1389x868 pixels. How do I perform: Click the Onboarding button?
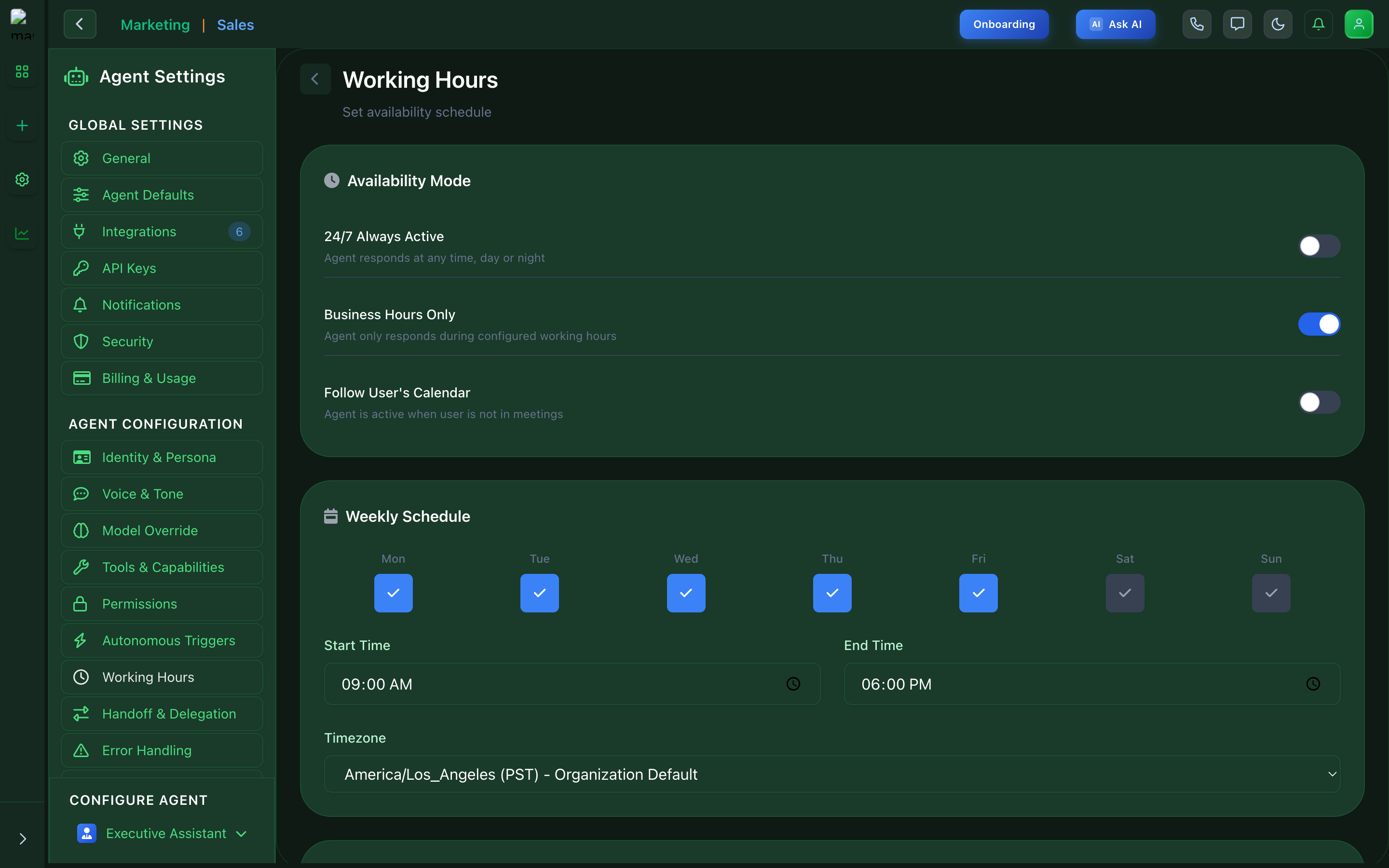pos(1004,24)
